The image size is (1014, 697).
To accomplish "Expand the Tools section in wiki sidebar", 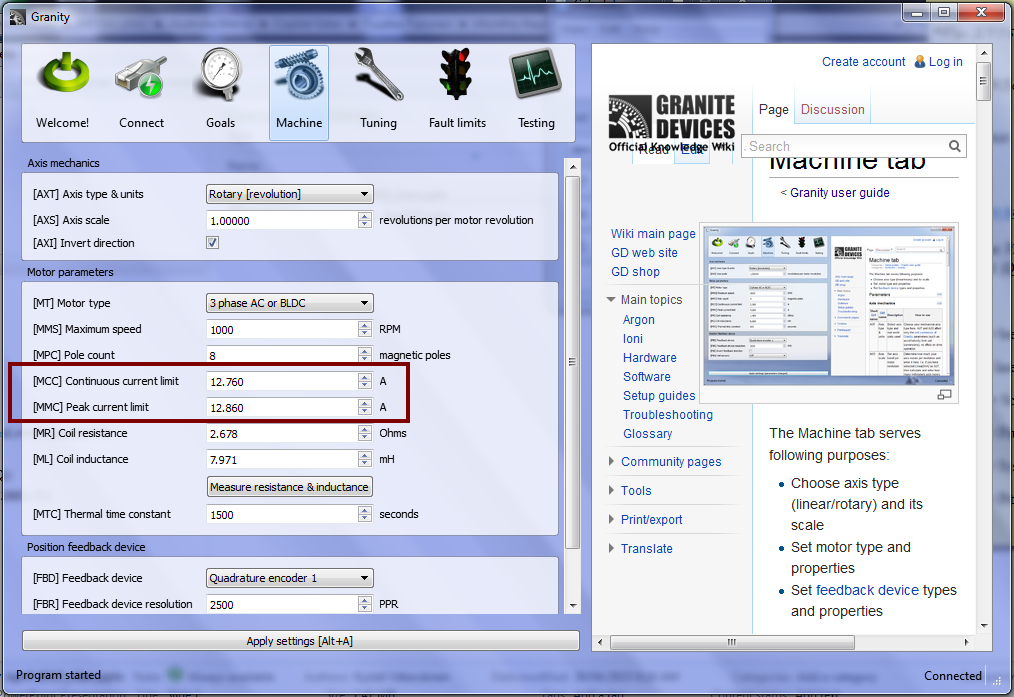I will coord(635,491).
